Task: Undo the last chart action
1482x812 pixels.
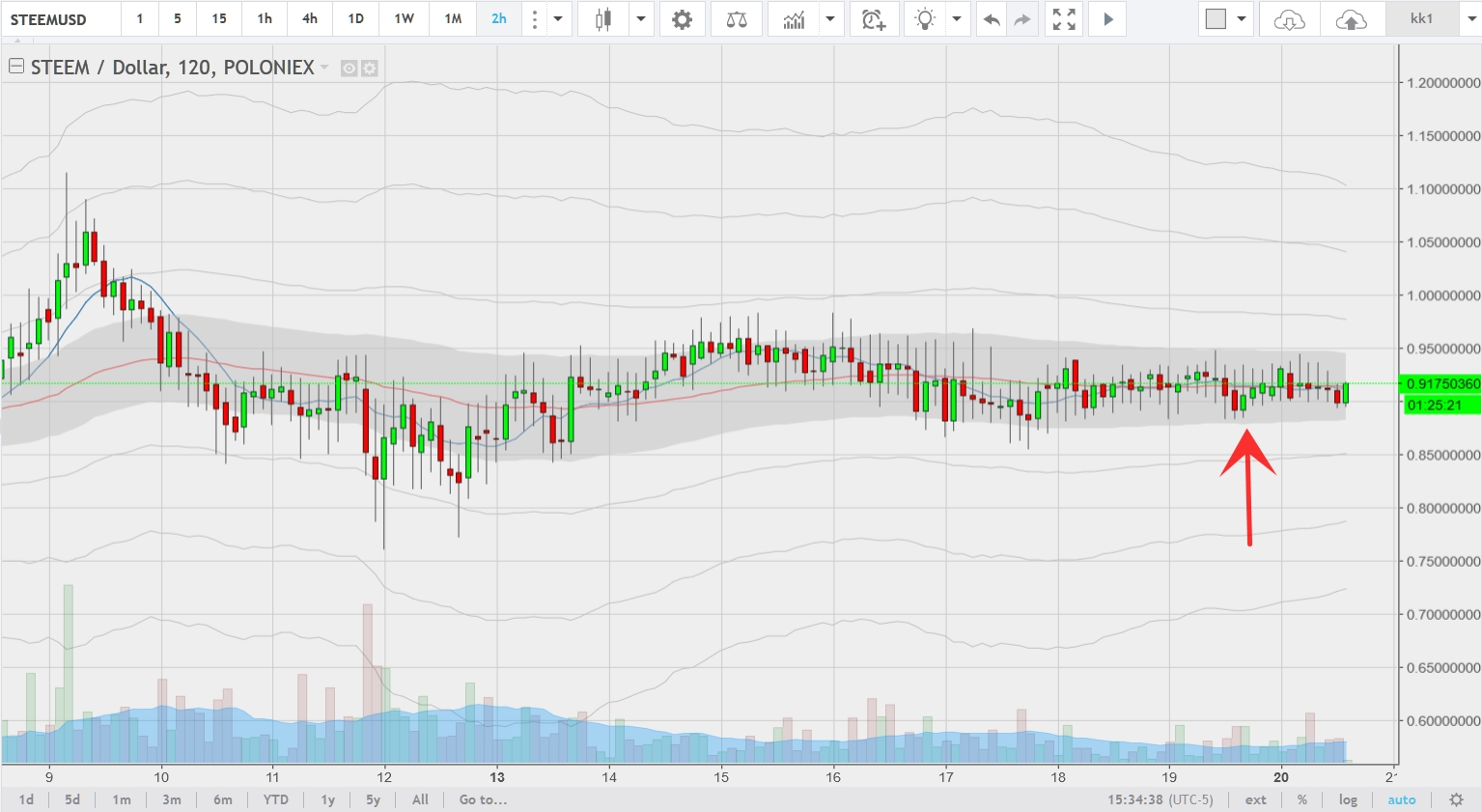Action: pyautogui.click(x=992, y=19)
